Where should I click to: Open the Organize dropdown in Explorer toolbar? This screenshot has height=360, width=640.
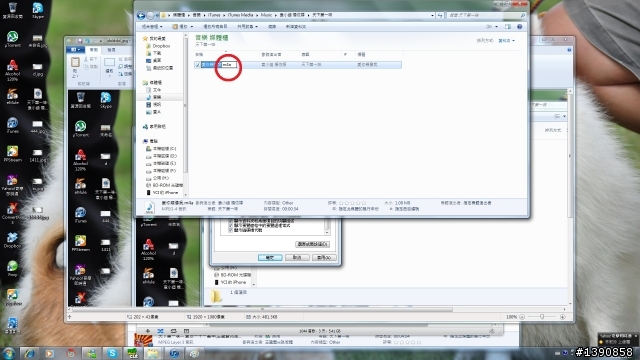[x=151, y=27]
